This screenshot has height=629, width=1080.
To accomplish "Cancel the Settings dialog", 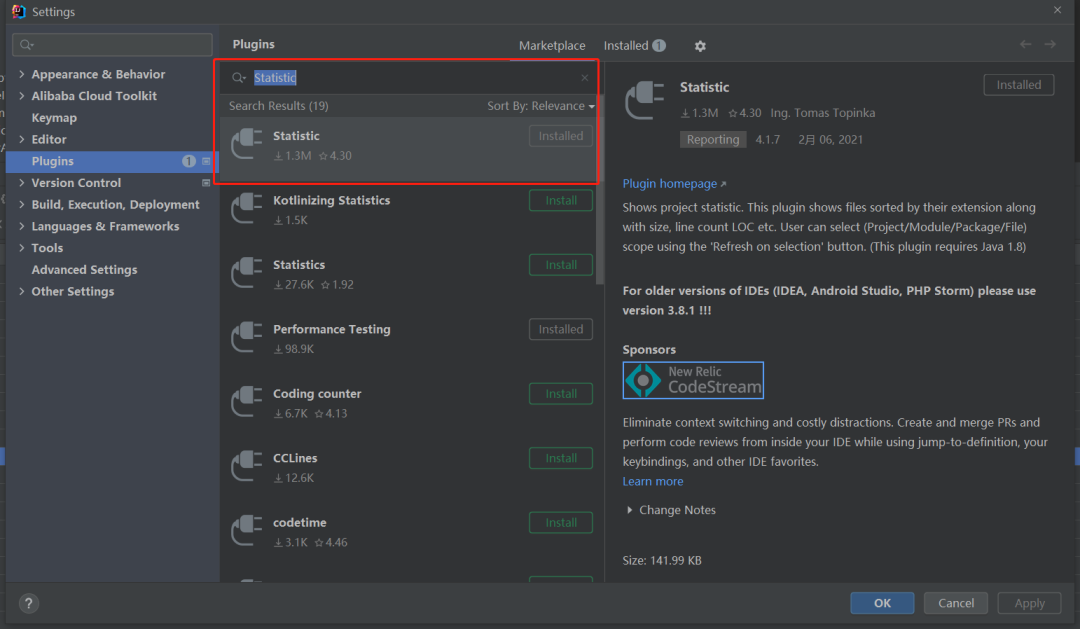I will pos(956,604).
